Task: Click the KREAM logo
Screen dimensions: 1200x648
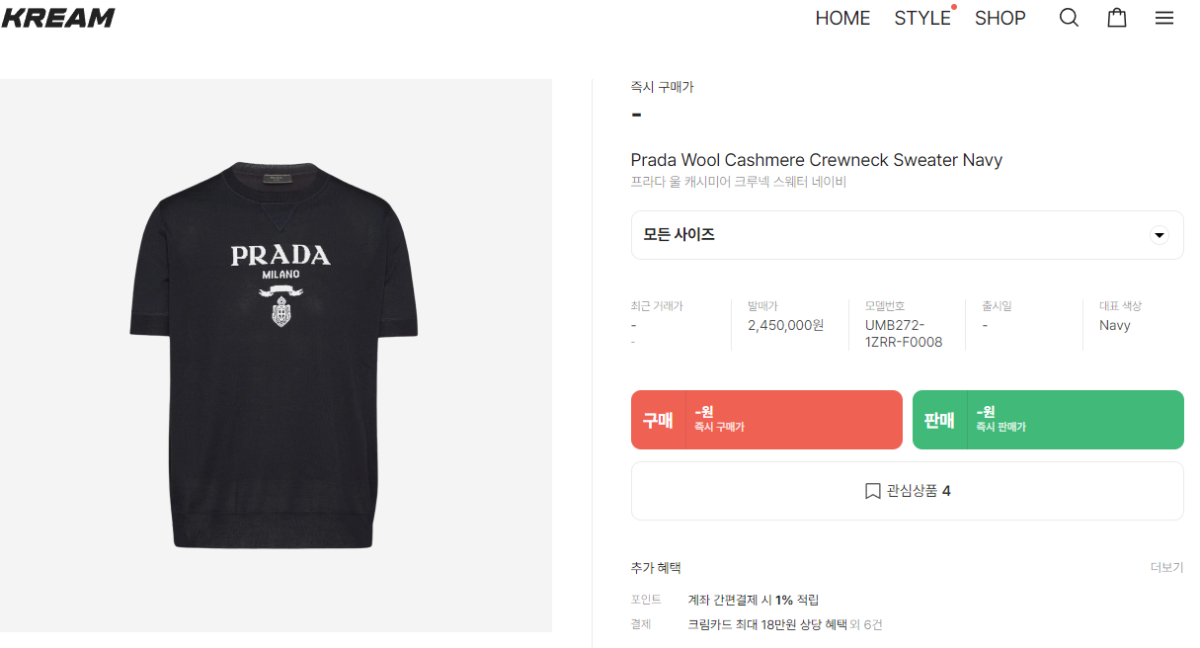Action: point(58,18)
